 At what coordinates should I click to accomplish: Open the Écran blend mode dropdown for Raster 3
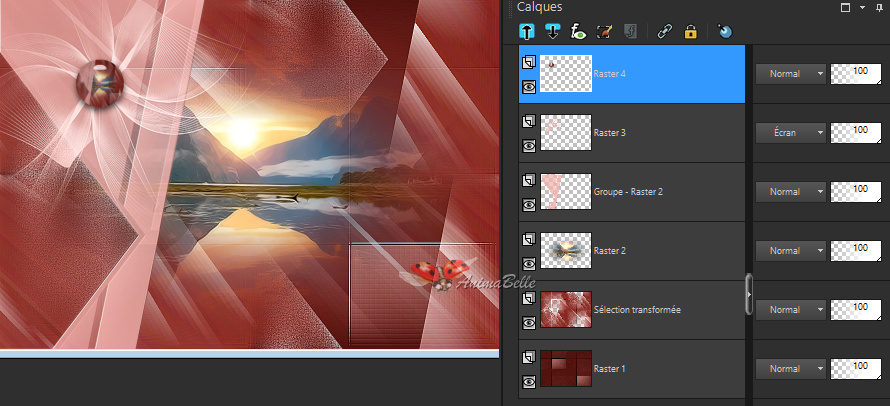click(x=790, y=133)
